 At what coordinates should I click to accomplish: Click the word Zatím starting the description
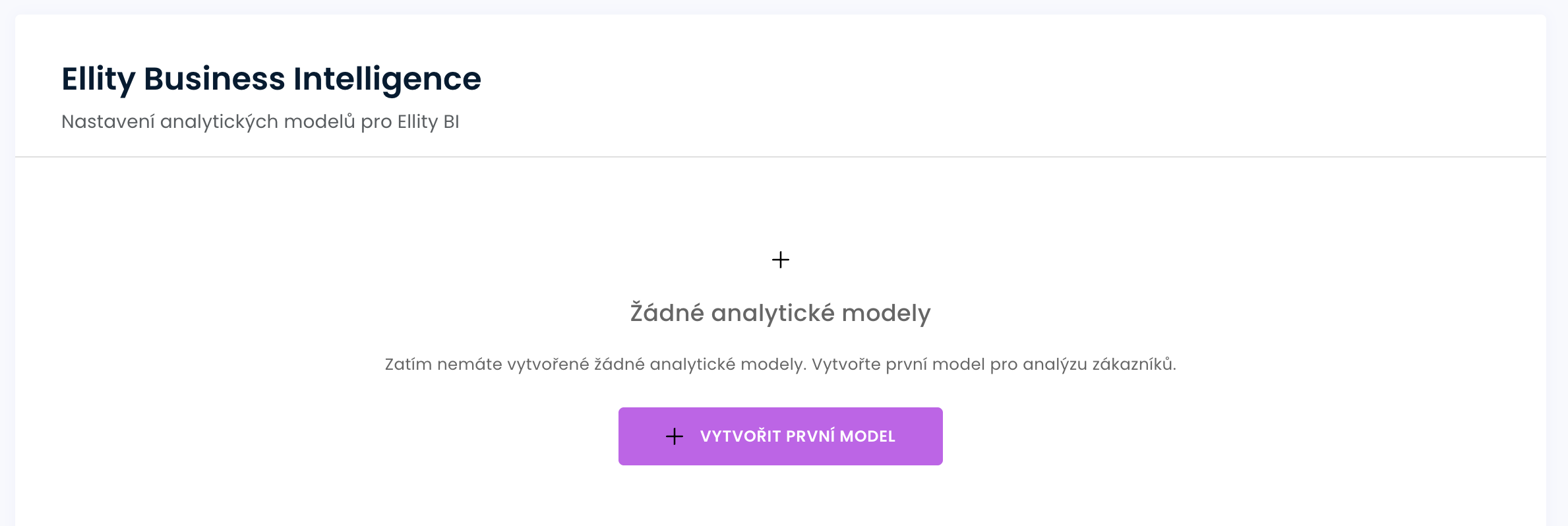click(x=408, y=365)
